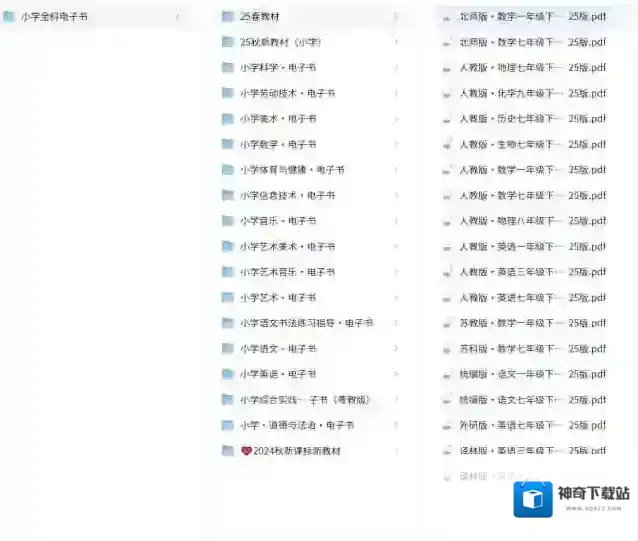Click the folder icon beside 25春教材
This screenshot has width=638, height=541.
coord(228,17)
